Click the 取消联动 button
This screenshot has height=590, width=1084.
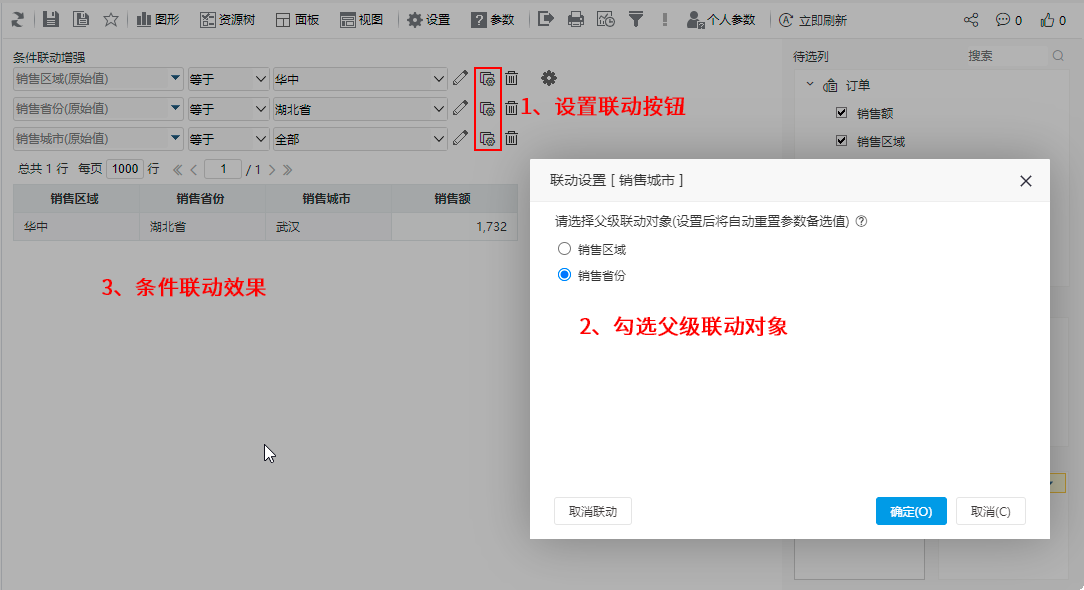click(592, 511)
